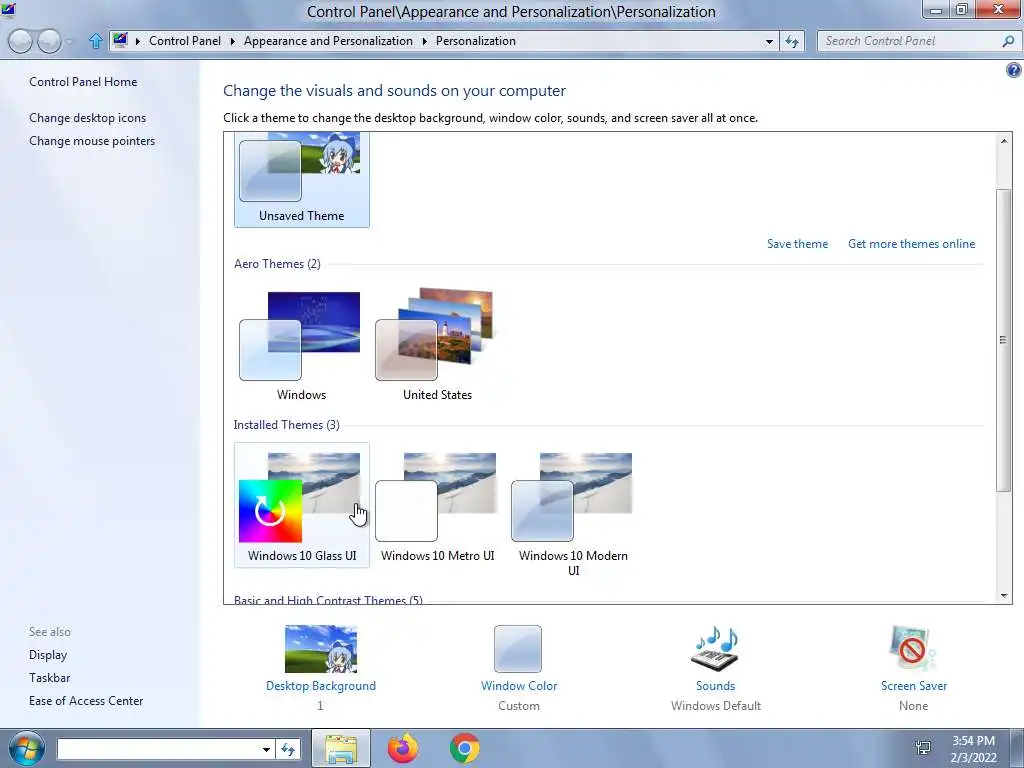1024x768 pixels.
Task: Click the taskbar address input field
Action: click(158, 749)
